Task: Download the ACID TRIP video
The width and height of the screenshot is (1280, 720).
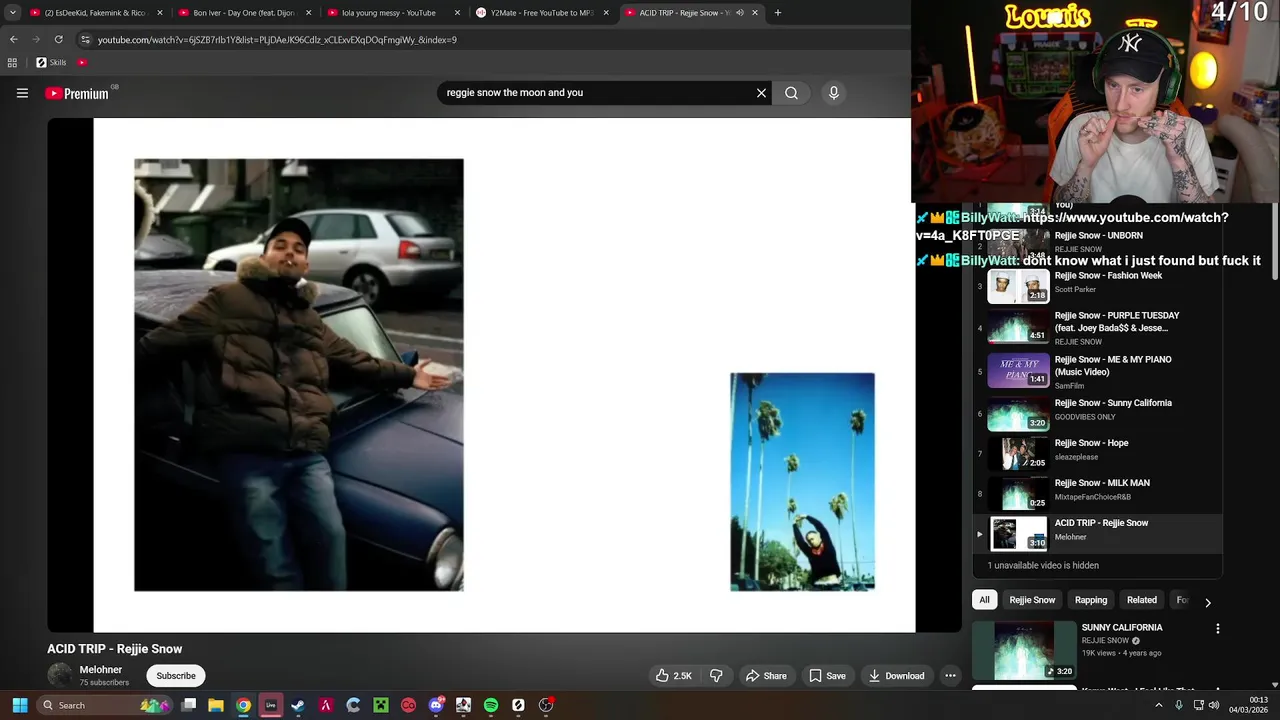Action: point(896,676)
